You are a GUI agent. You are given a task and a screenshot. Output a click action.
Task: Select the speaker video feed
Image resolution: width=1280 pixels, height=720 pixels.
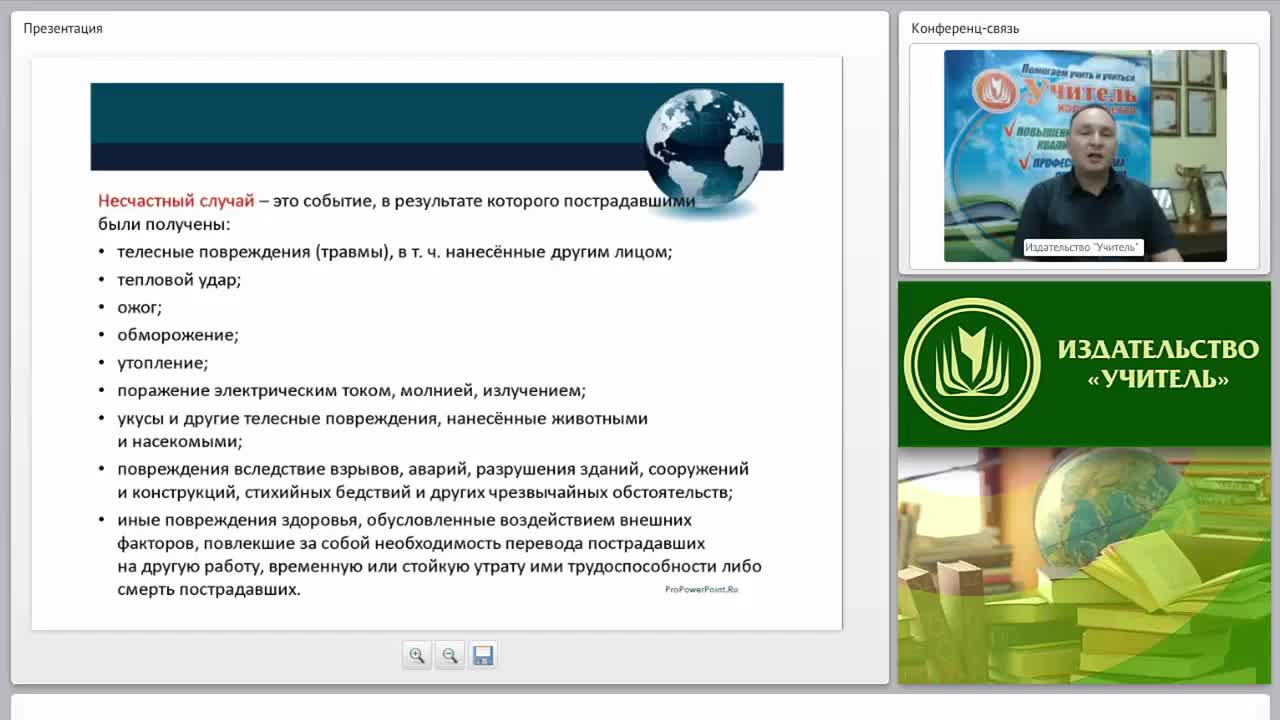pos(1085,156)
